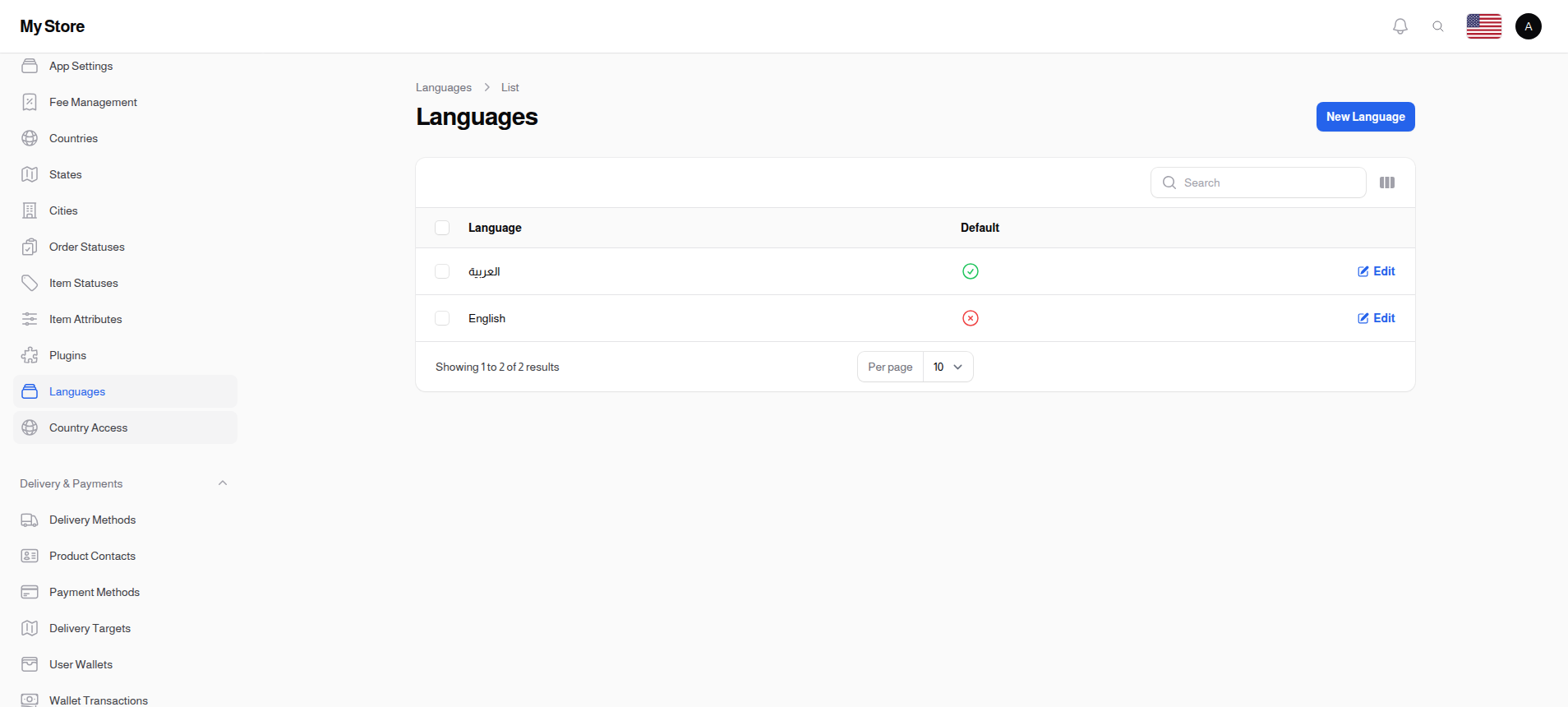Open Delivery Targets menu item

pos(125,628)
